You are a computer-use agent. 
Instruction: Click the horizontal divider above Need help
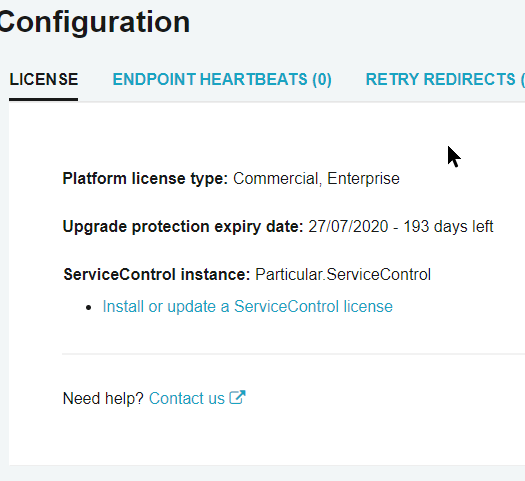click(293, 353)
